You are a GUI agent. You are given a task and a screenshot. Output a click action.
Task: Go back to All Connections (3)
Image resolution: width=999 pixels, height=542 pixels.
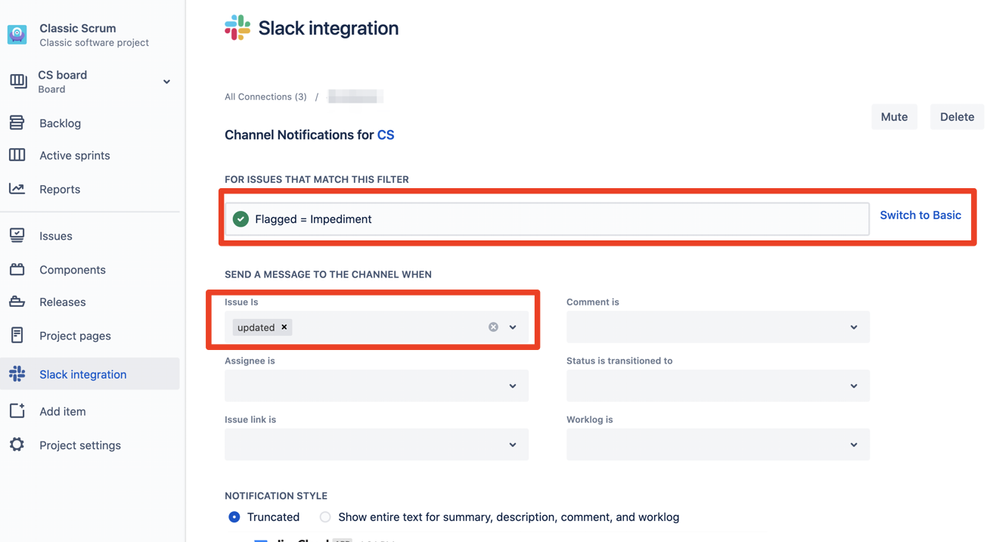(265, 97)
